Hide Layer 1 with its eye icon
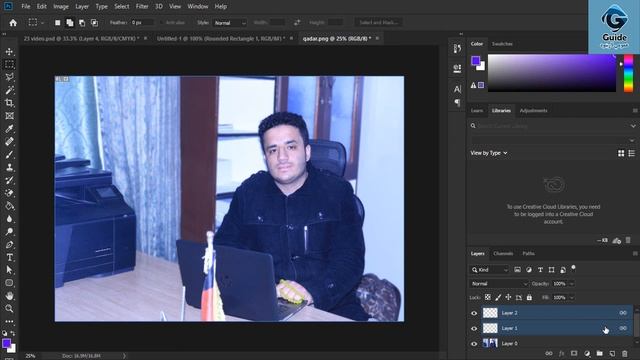The image size is (640, 360). [474, 328]
